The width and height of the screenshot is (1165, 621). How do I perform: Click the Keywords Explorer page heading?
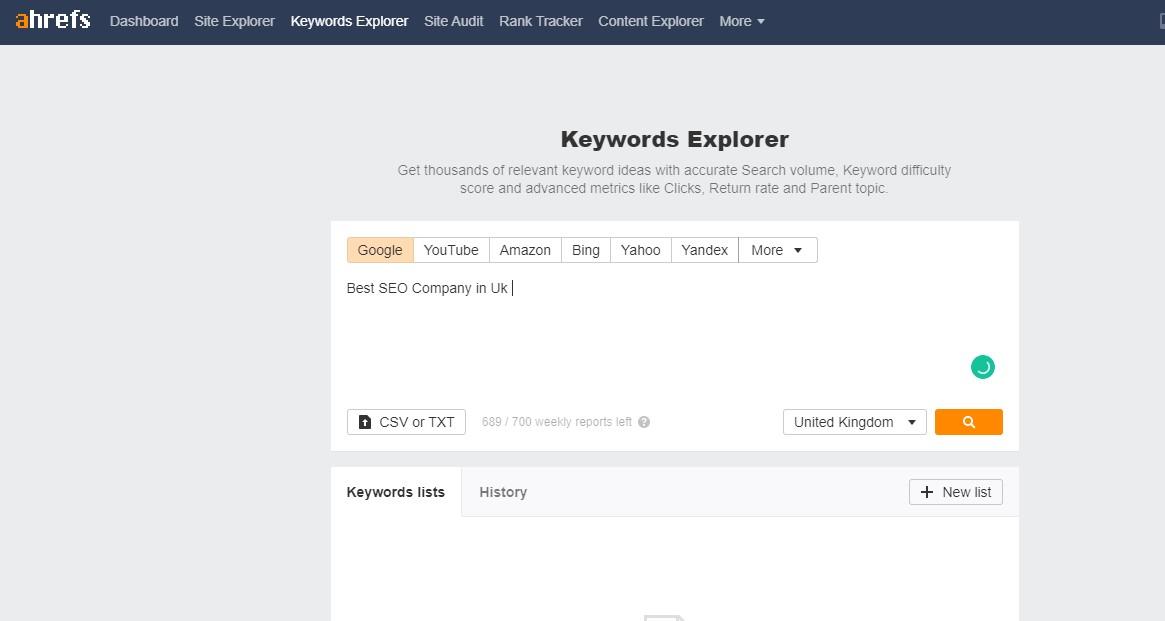(675, 139)
